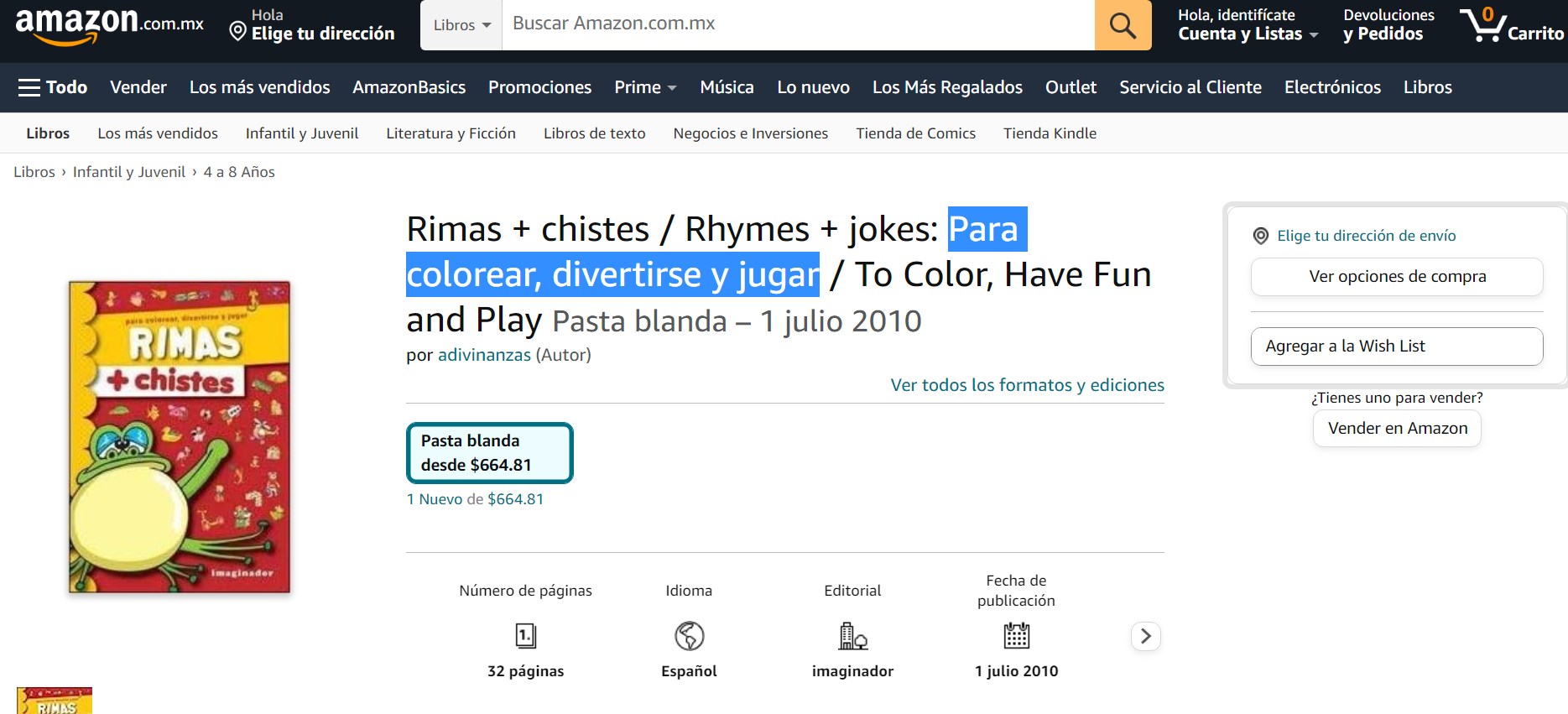Open Promociones page
Image resolution: width=1568 pixels, height=714 pixels.
(540, 87)
